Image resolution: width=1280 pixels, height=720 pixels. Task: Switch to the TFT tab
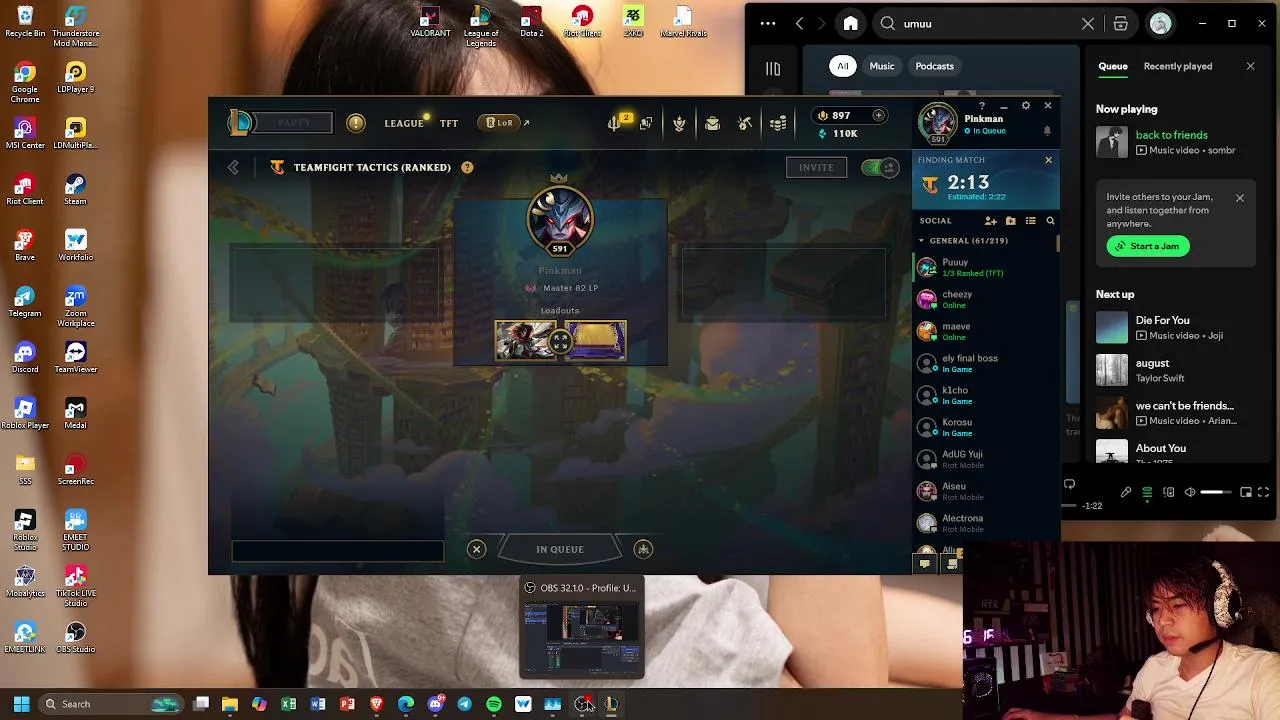[449, 123]
